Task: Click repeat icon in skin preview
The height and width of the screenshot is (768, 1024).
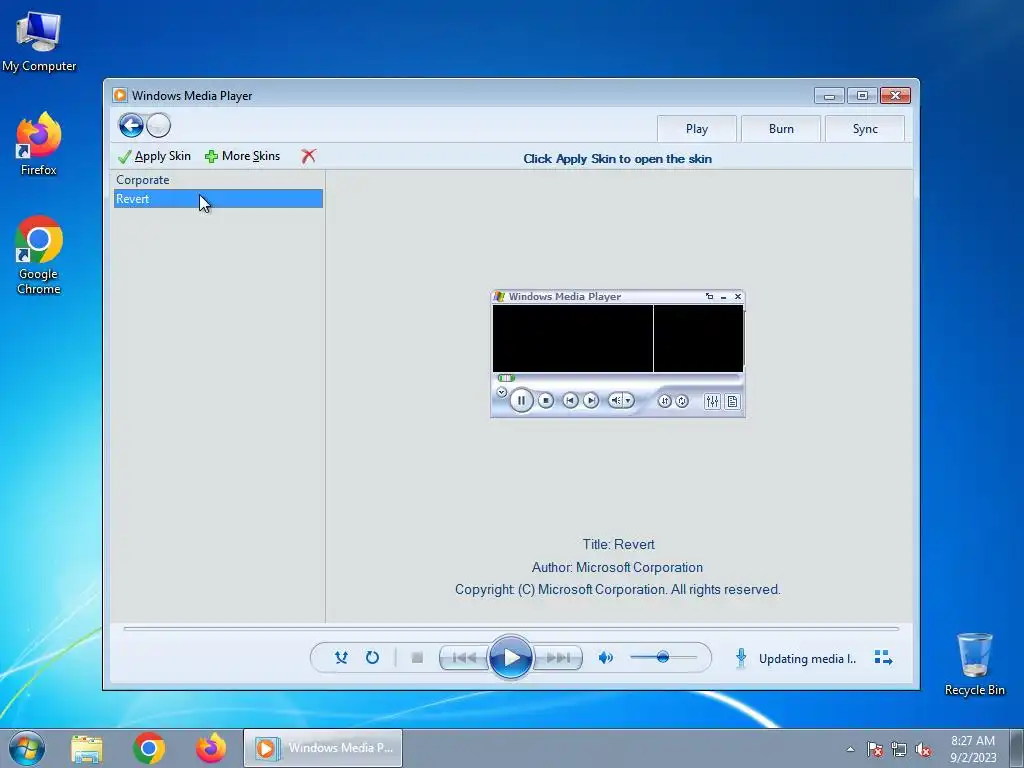Action: pos(682,401)
